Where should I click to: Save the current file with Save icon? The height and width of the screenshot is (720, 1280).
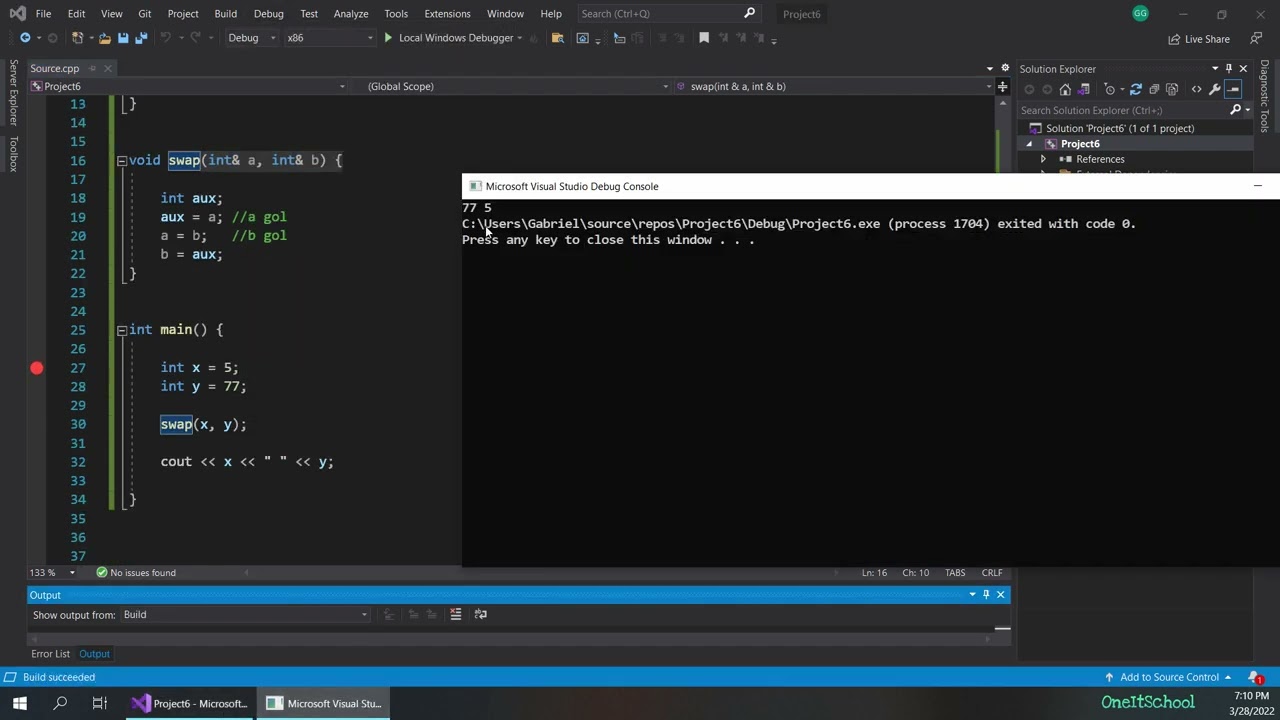click(x=123, y=38)
